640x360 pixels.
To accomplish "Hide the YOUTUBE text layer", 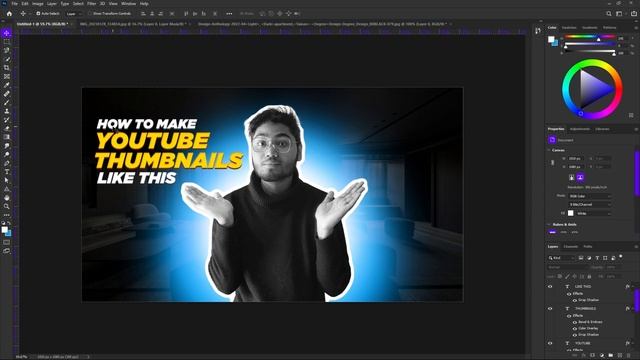I will 550,343.
